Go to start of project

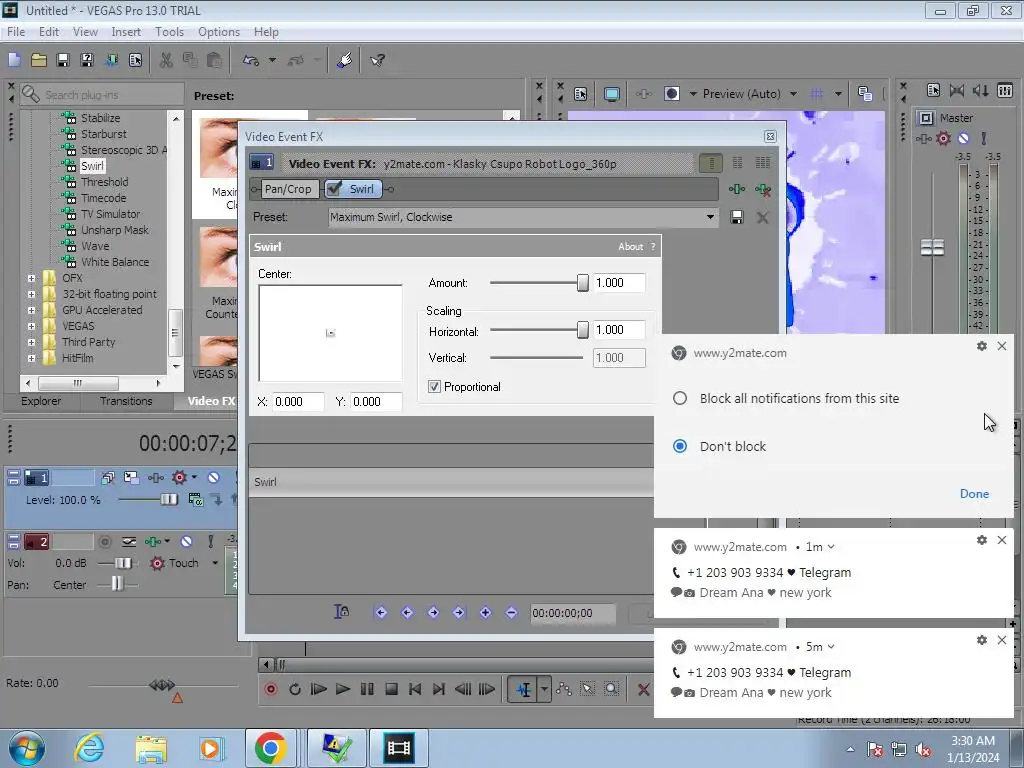(415, 689)
